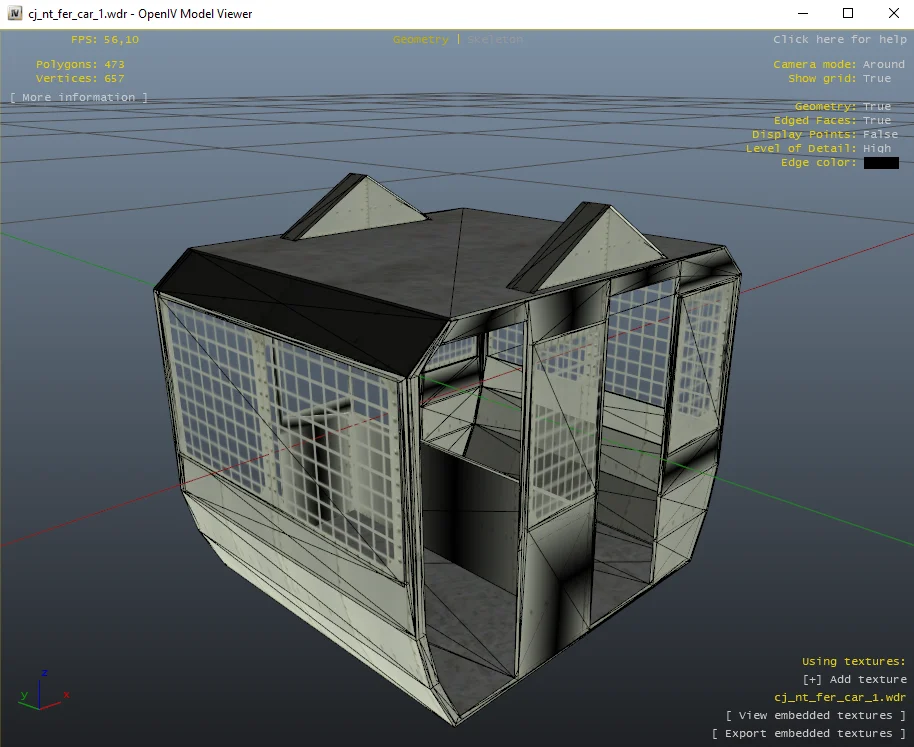
Task: Expand the More information section
Action: [79, 97]
